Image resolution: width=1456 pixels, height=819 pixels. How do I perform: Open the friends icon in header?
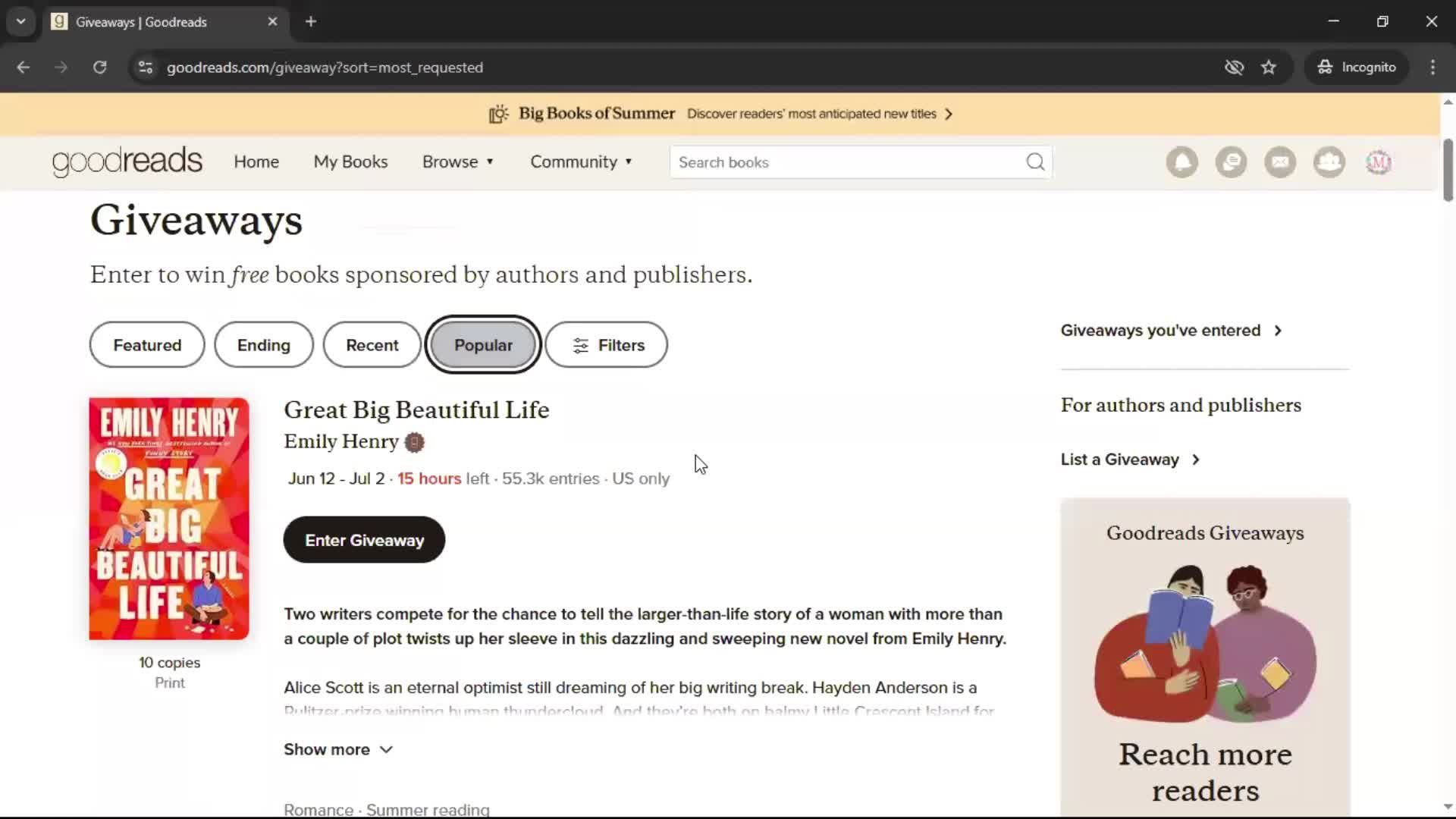(1329, 162)
